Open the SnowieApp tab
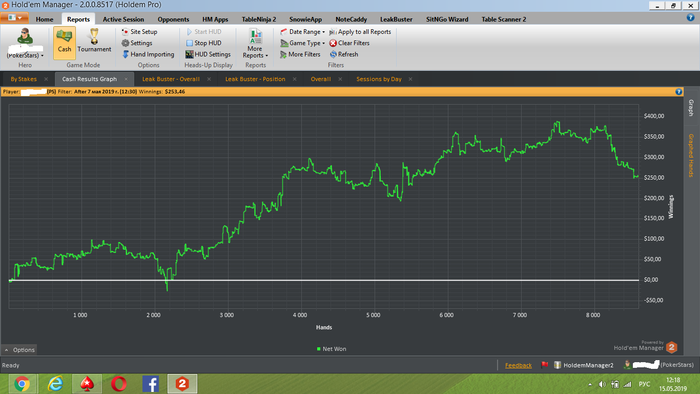Viewport: 700px width, 394px height. tap(305, 19)
